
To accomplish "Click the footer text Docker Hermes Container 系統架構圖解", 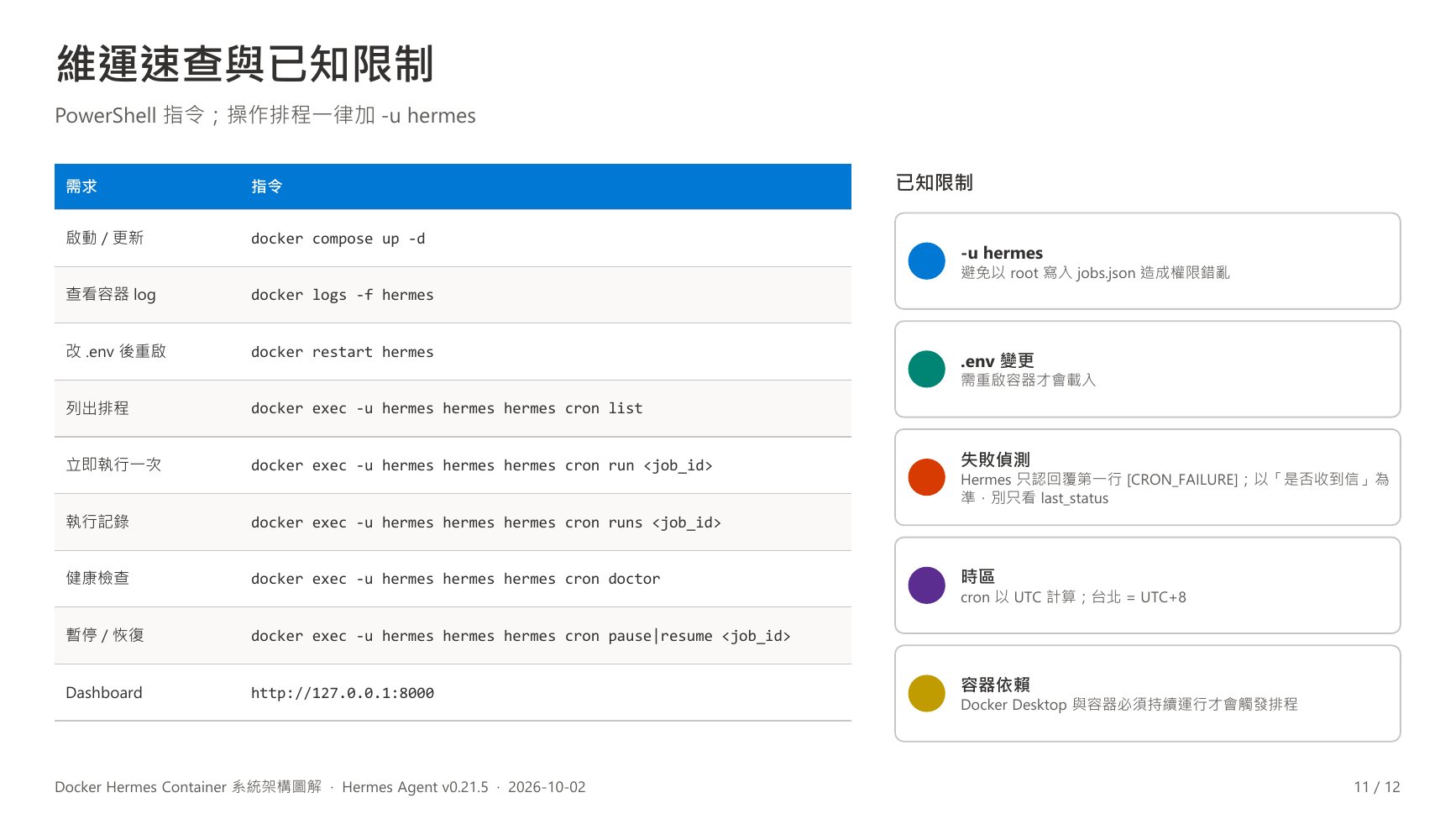I will (188, 787).
